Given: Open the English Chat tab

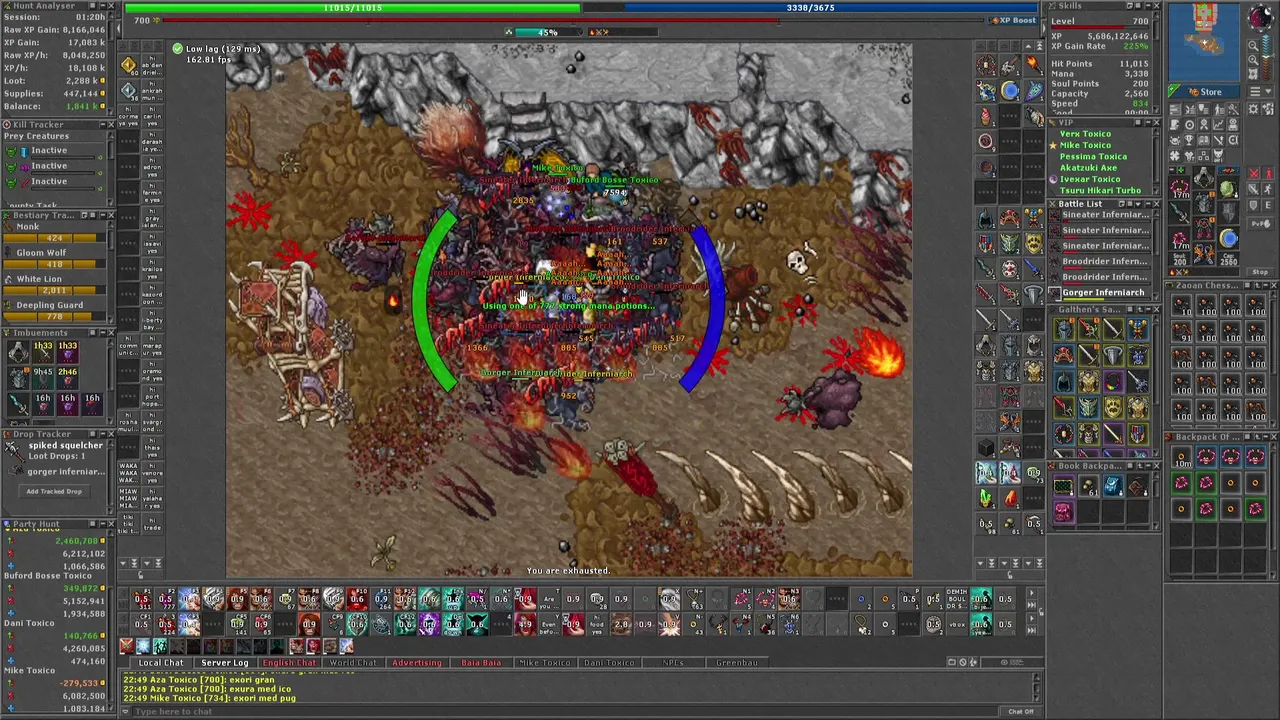Looking at the screenshot, I should click(x=289, y=662).
